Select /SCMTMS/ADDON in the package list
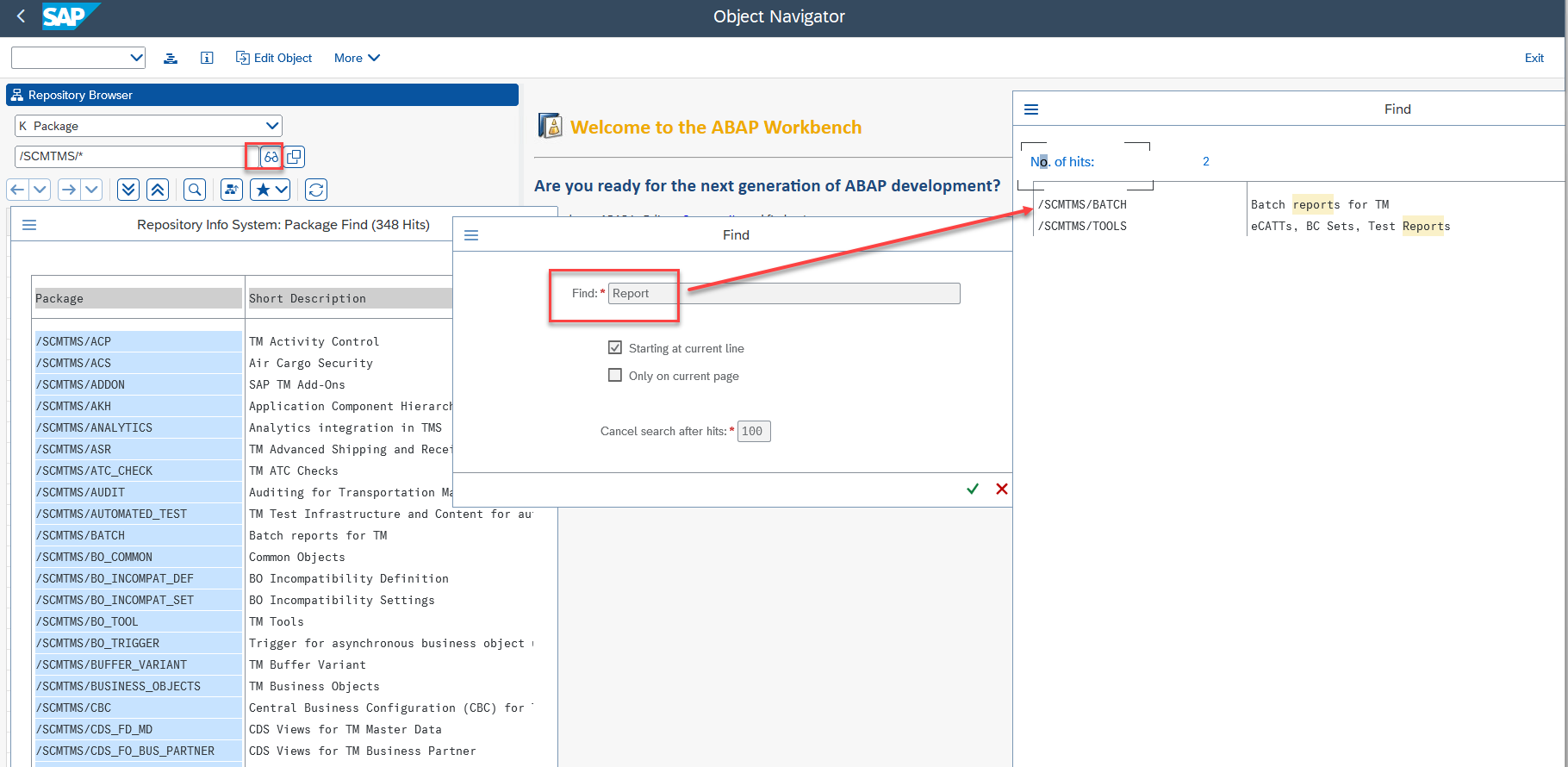Viewport: 1568px width, 767px height. point(138,384)
